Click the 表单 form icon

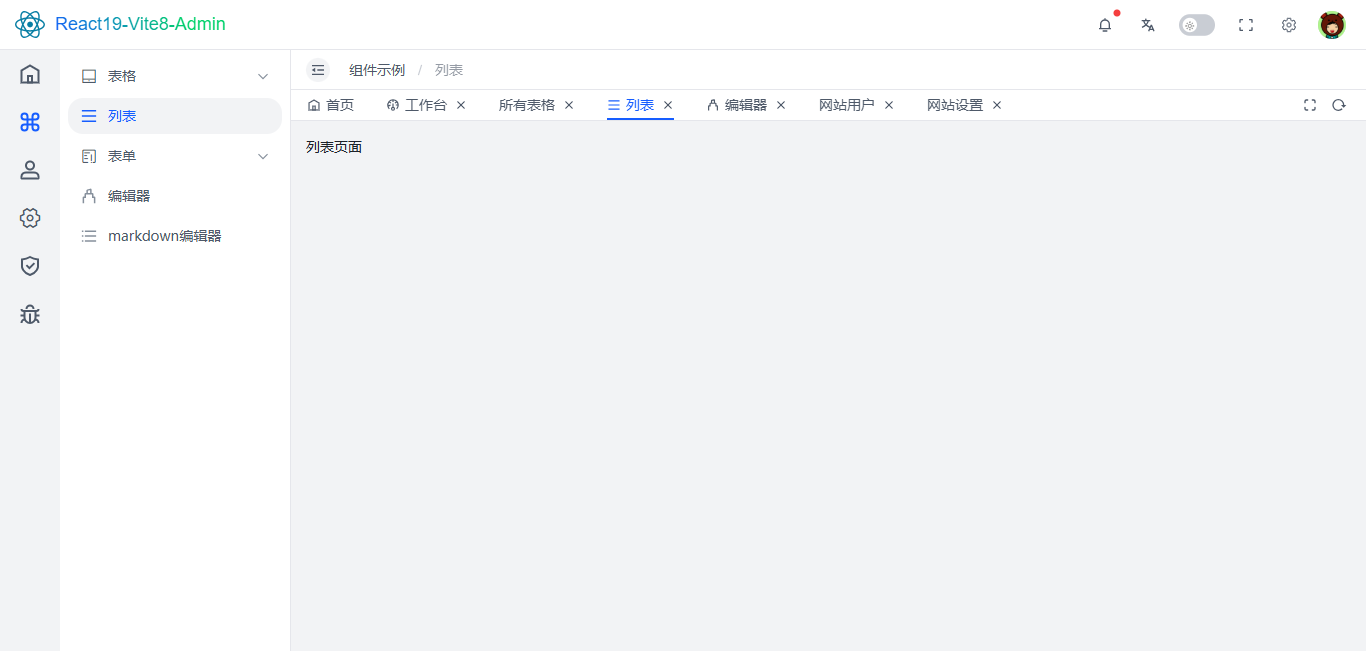click(89, 156)
